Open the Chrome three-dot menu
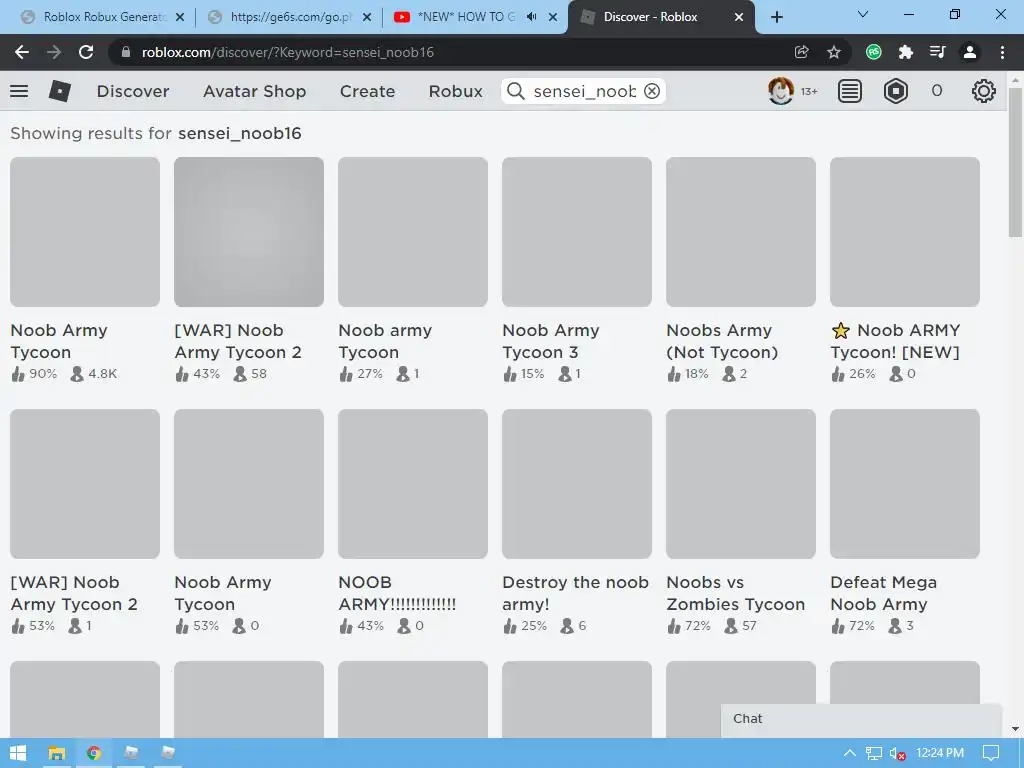Image resolution: width=1024 pixels, height=768 pixels. (x=1002, y=52)
